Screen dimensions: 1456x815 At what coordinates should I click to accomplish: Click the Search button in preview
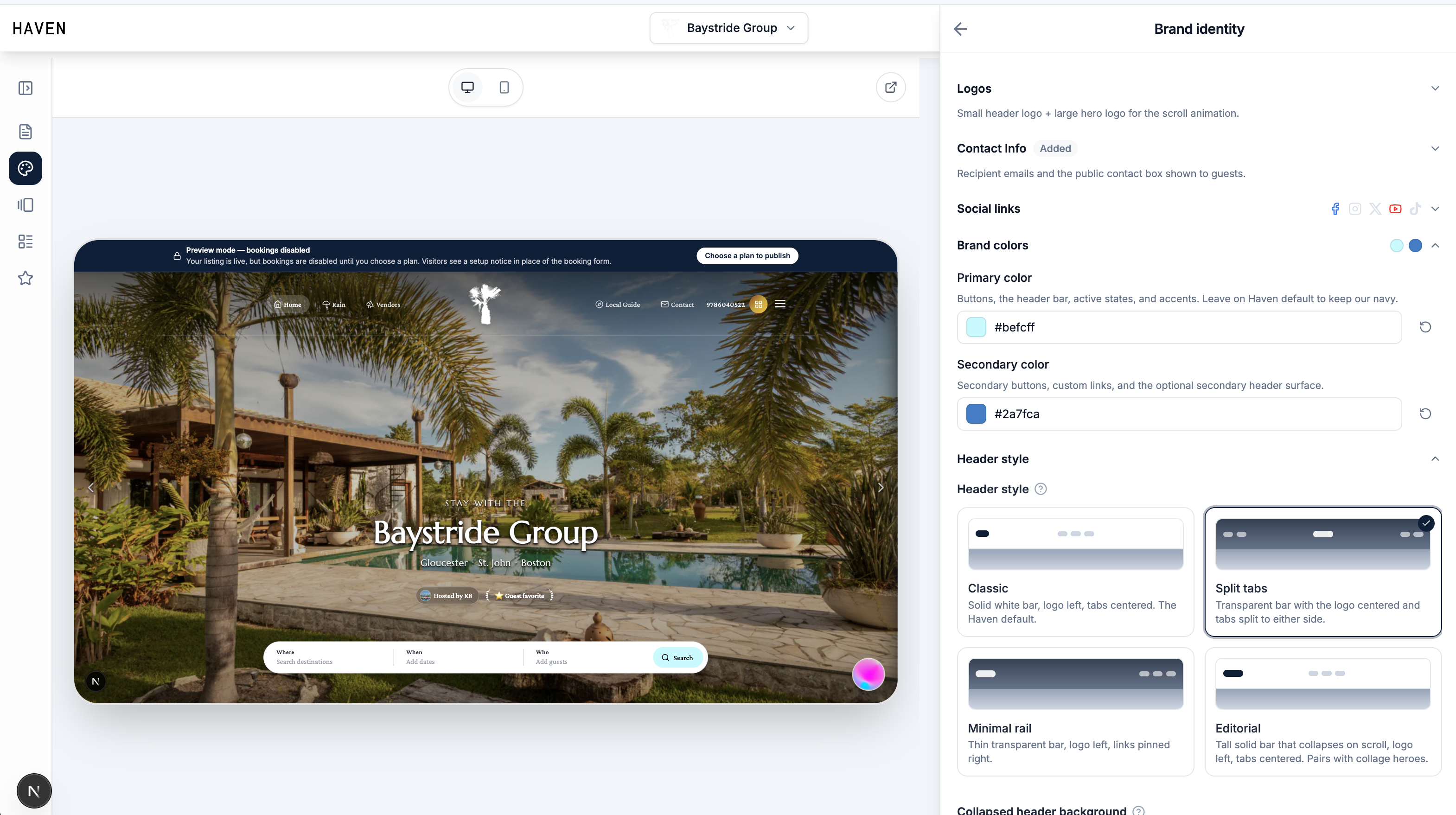677,657
